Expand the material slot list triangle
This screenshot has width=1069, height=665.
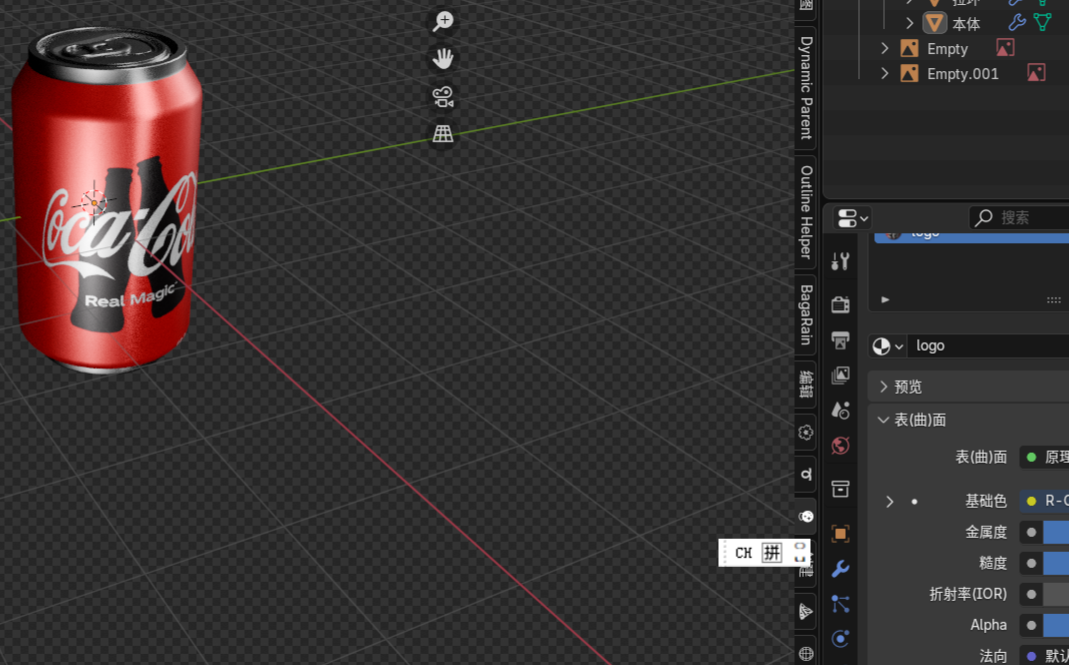885,299
